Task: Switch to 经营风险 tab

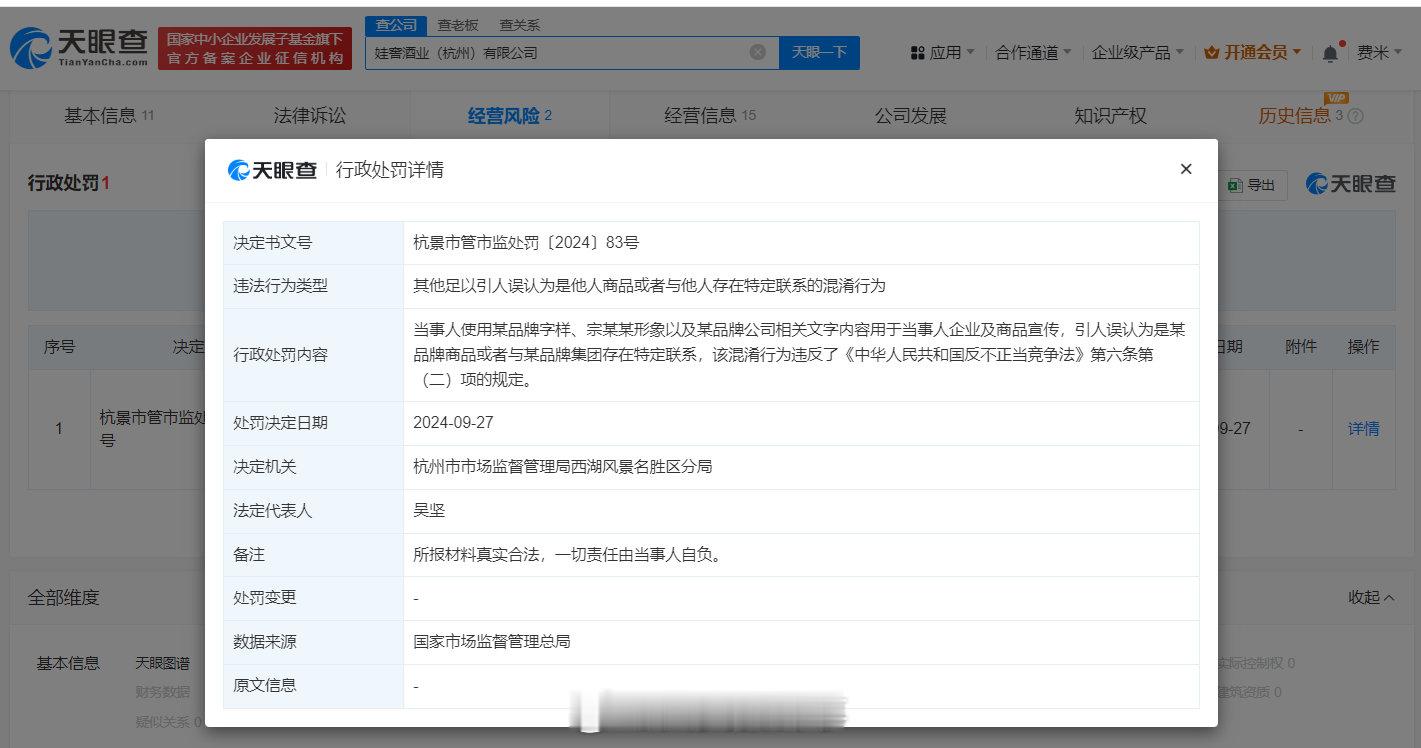Action: pos(510,115)
